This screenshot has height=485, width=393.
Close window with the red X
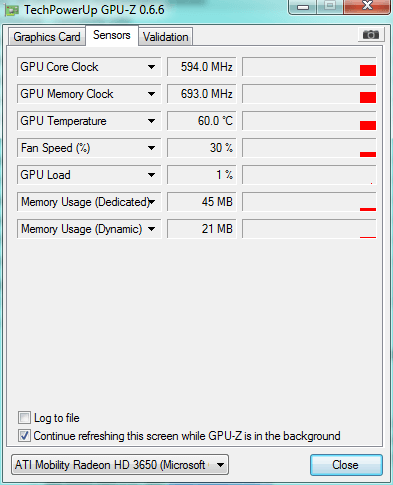pyautogui.click(x=367, y=7)
